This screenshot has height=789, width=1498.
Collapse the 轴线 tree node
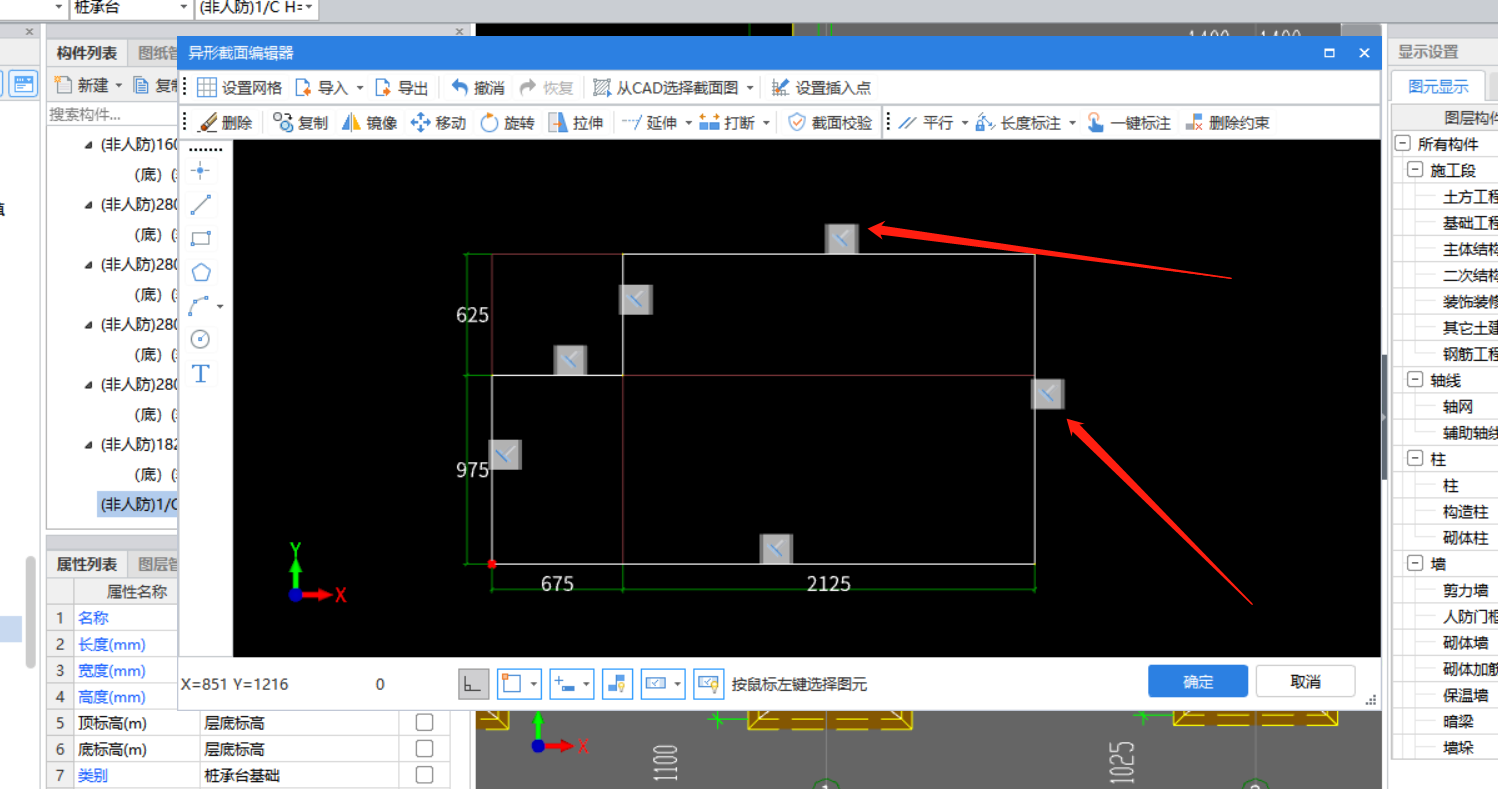pos(1415,379)
